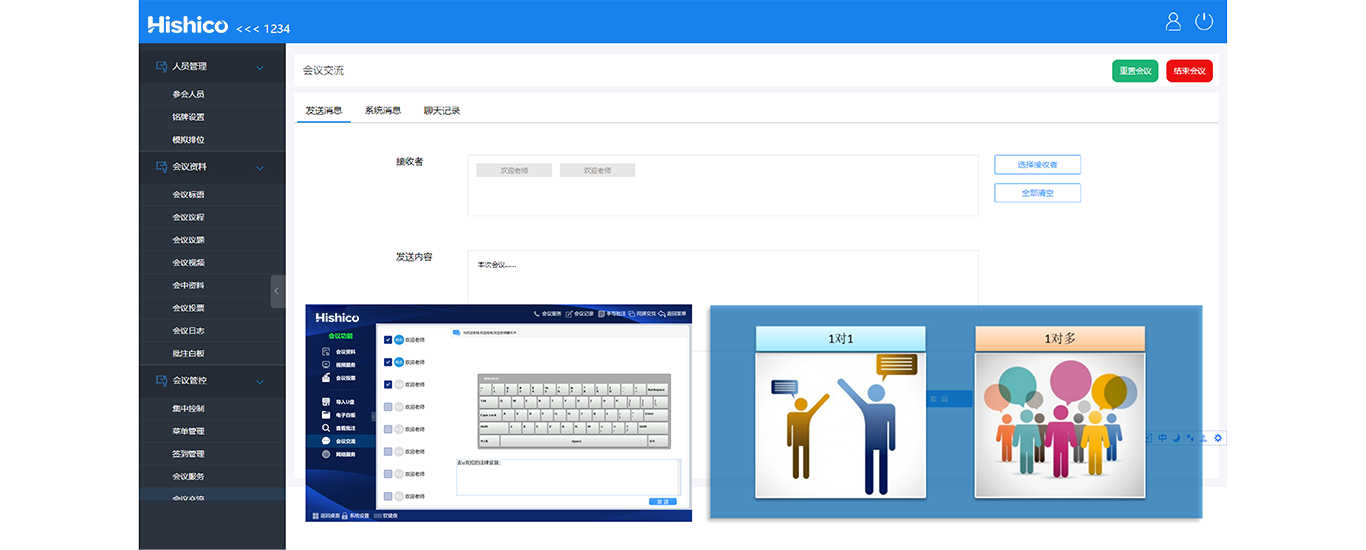Switch to the 系统消息 tab
The width and height of the screenshot is (1366, 550).
[383, 111]
